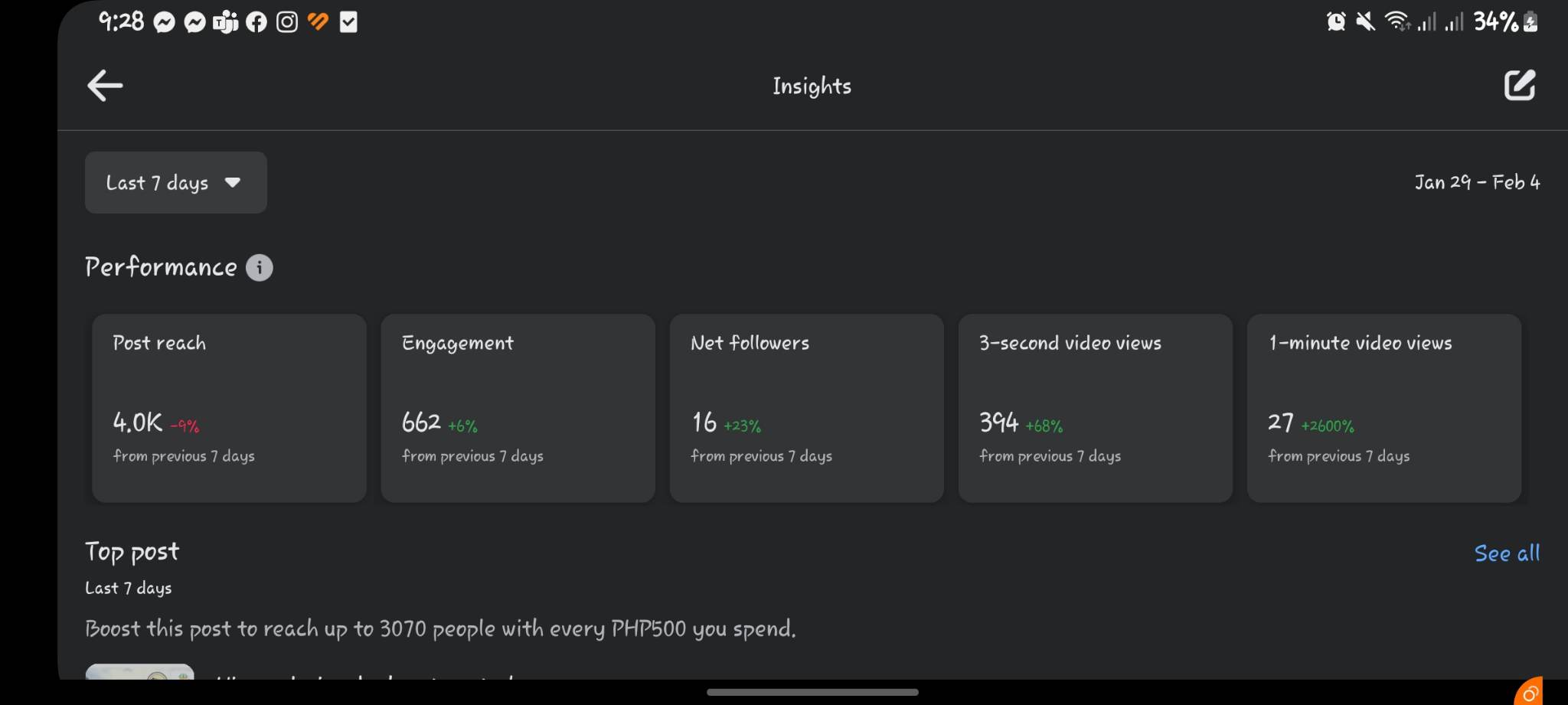Select the 3-second video views card
The width and height of the screenshot is (1568, 705).
[1095, 408]
